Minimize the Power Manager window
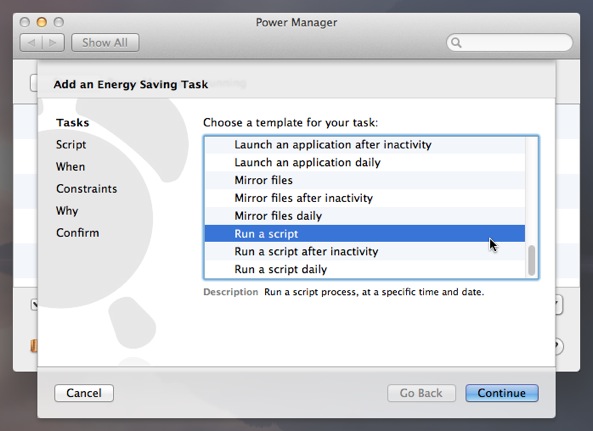Screen dimensions: 593x431 (42, 22)
